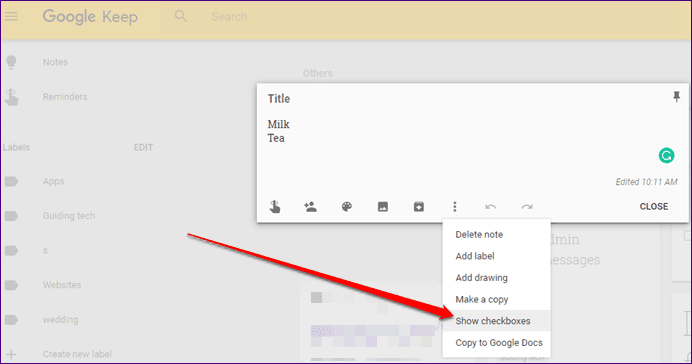This screenshot has height=364, width=692.
Task: Go to Reminders sidebar entry
Action: click(65, 97)
